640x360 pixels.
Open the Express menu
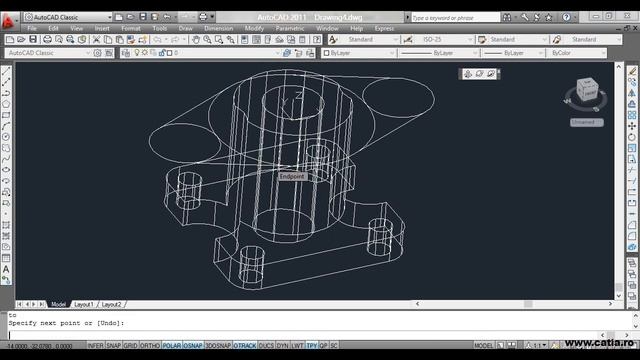pos(384,29)
